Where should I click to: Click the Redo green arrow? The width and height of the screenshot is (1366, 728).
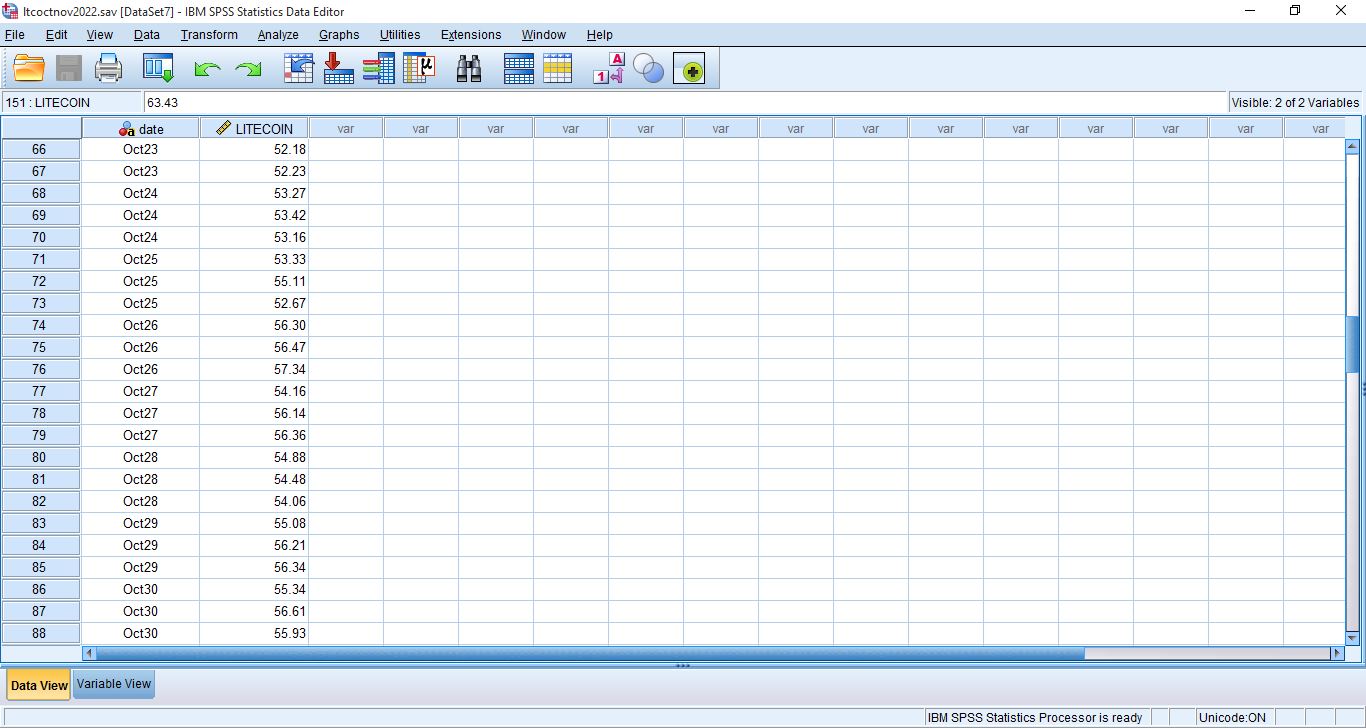[x=247, y=69]
